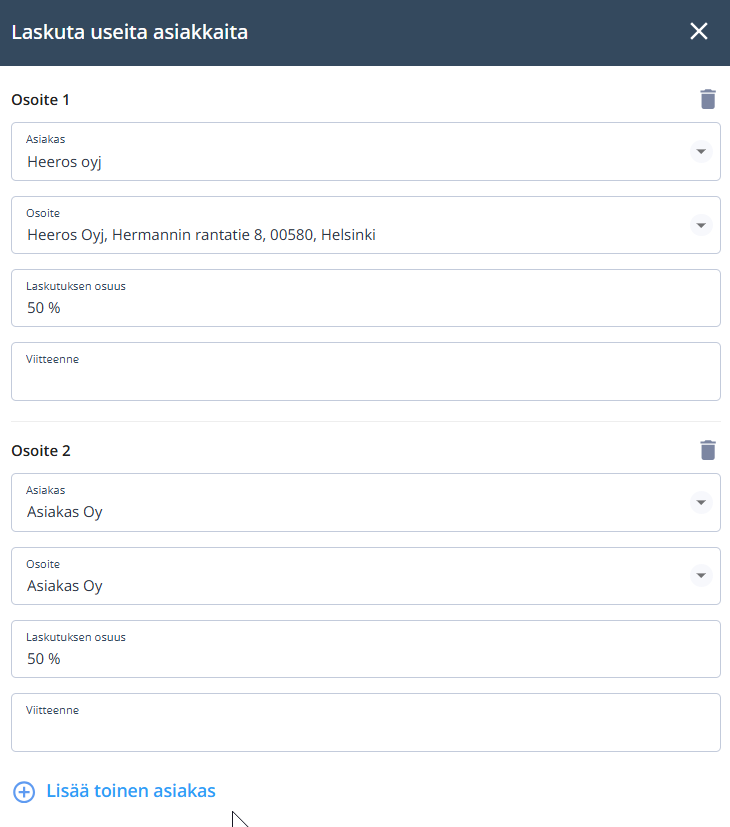Delete Osoite 1 with the trash icon
Viewport: 730px width, 827px height.
[708, 99]
